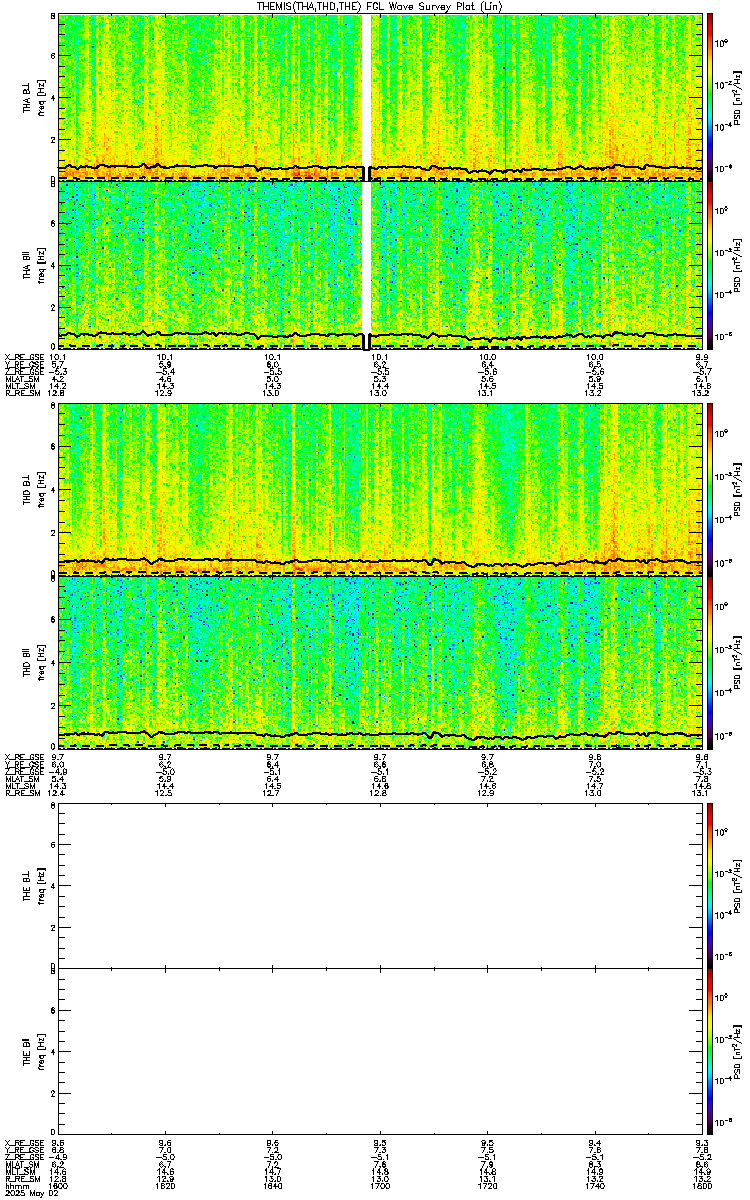Click the THE B-perpendicular freq axis label

tap(43, 885)
